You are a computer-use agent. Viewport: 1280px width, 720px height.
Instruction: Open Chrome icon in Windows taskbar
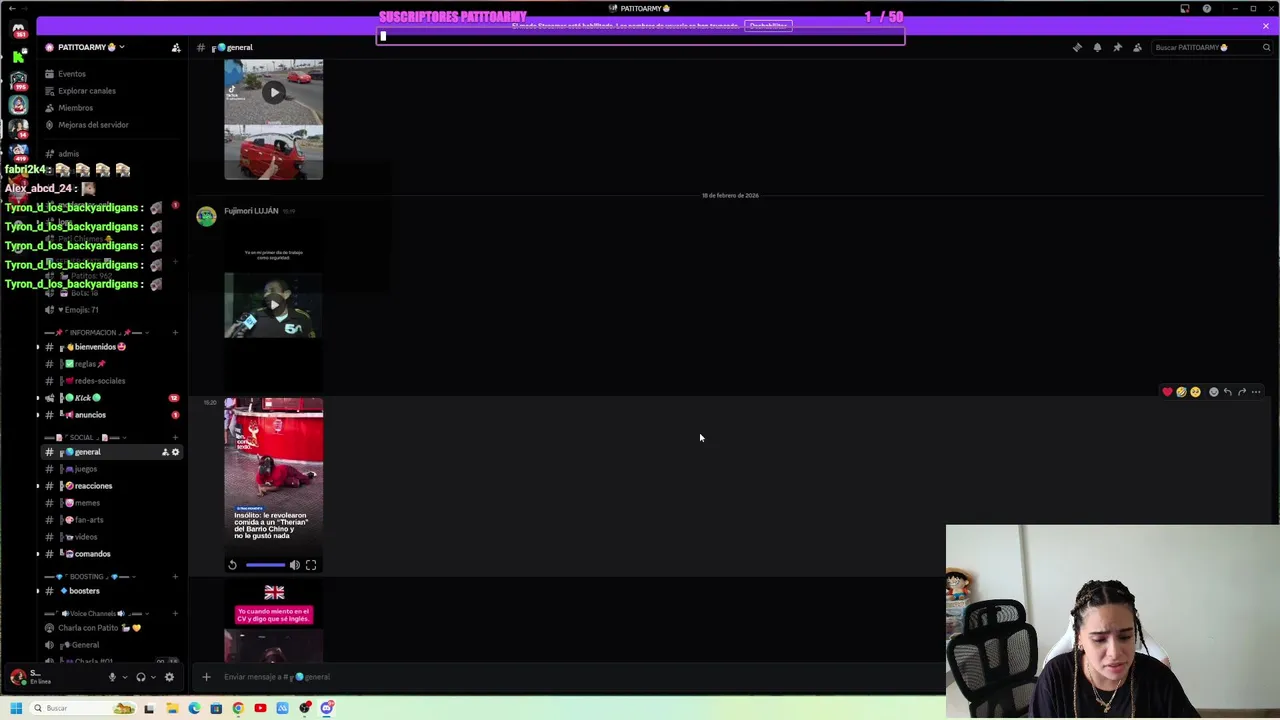coord(238,708)
